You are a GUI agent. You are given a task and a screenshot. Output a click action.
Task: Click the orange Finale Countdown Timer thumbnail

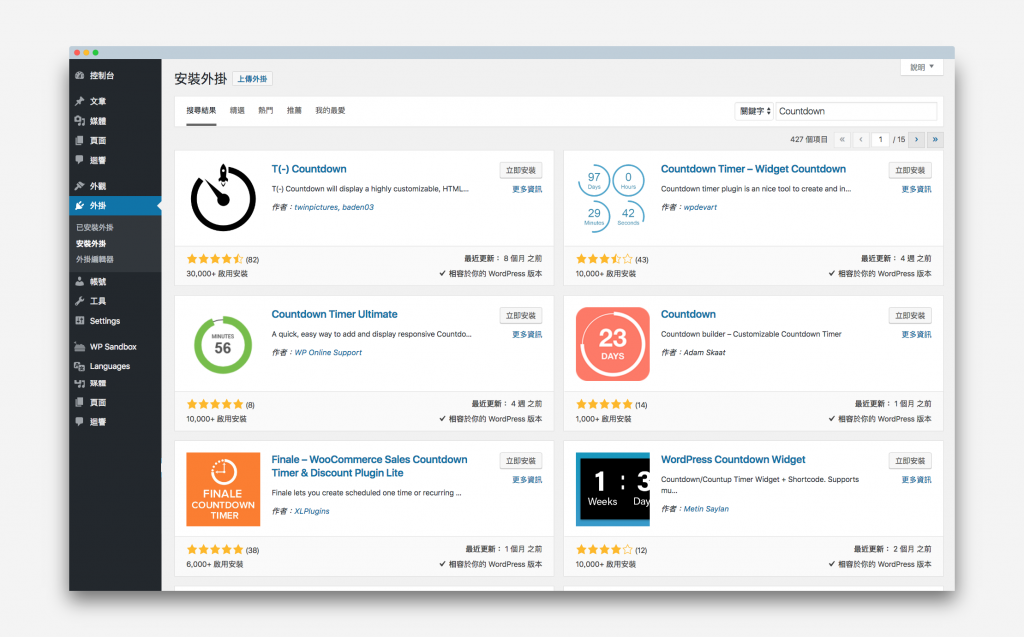coord(223,489)
